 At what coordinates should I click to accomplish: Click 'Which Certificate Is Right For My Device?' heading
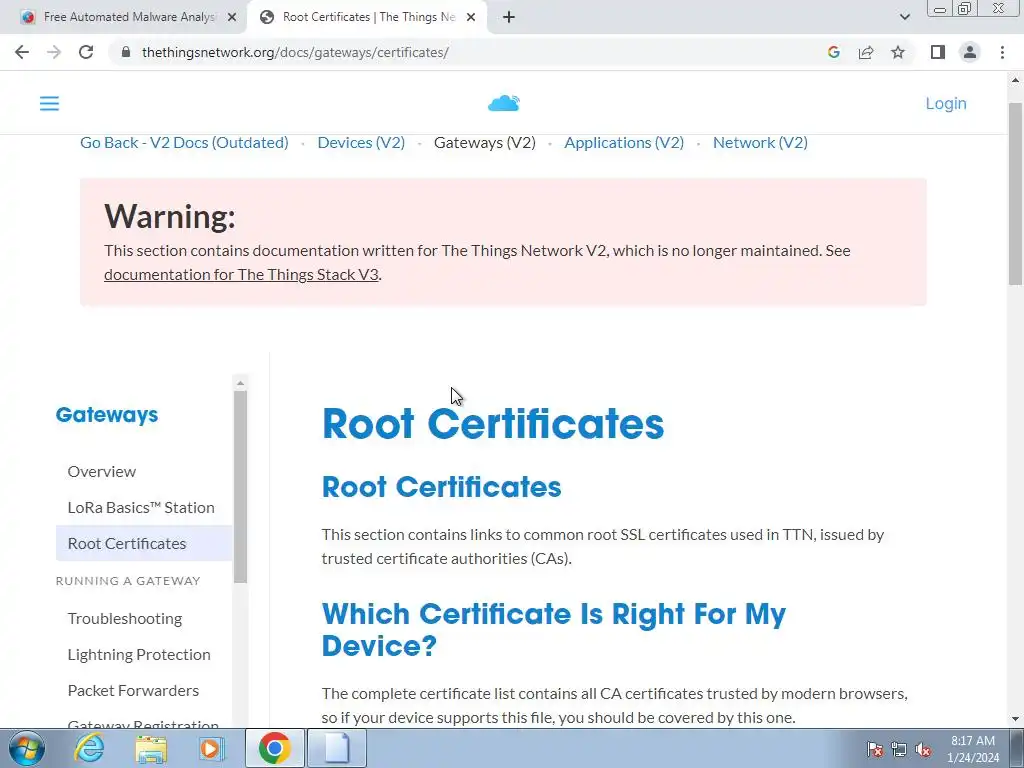pos(554,630)
